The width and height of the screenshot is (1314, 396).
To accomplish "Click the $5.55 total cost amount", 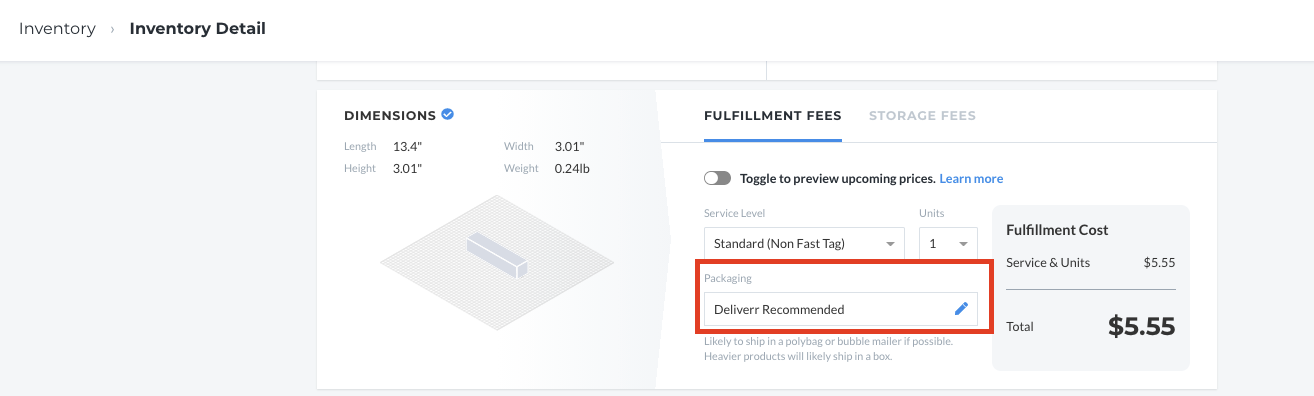I will pos(1141,326).
